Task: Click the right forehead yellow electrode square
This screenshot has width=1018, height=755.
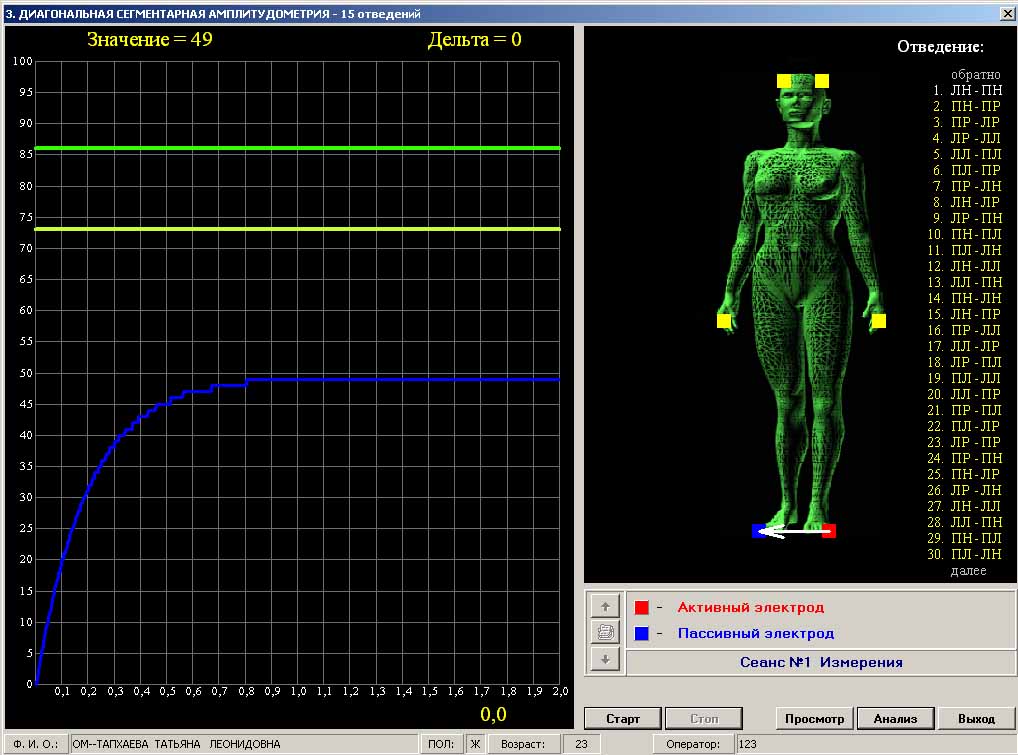Action: 821,80
